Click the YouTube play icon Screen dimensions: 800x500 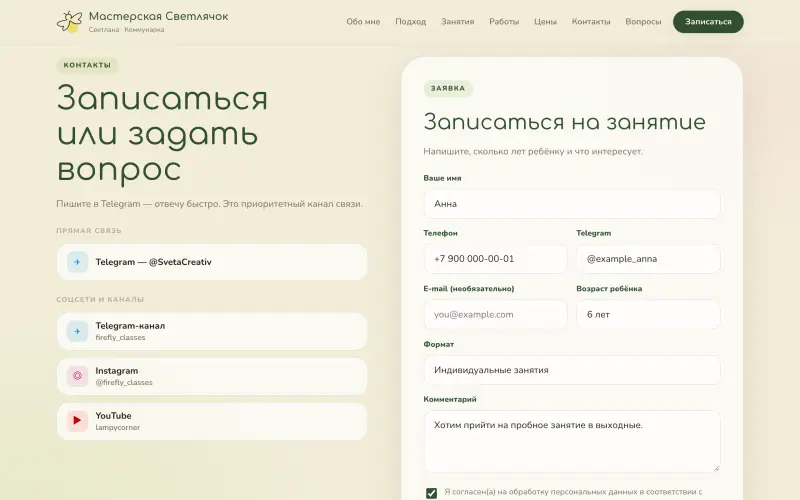click(x=77, y=421)
